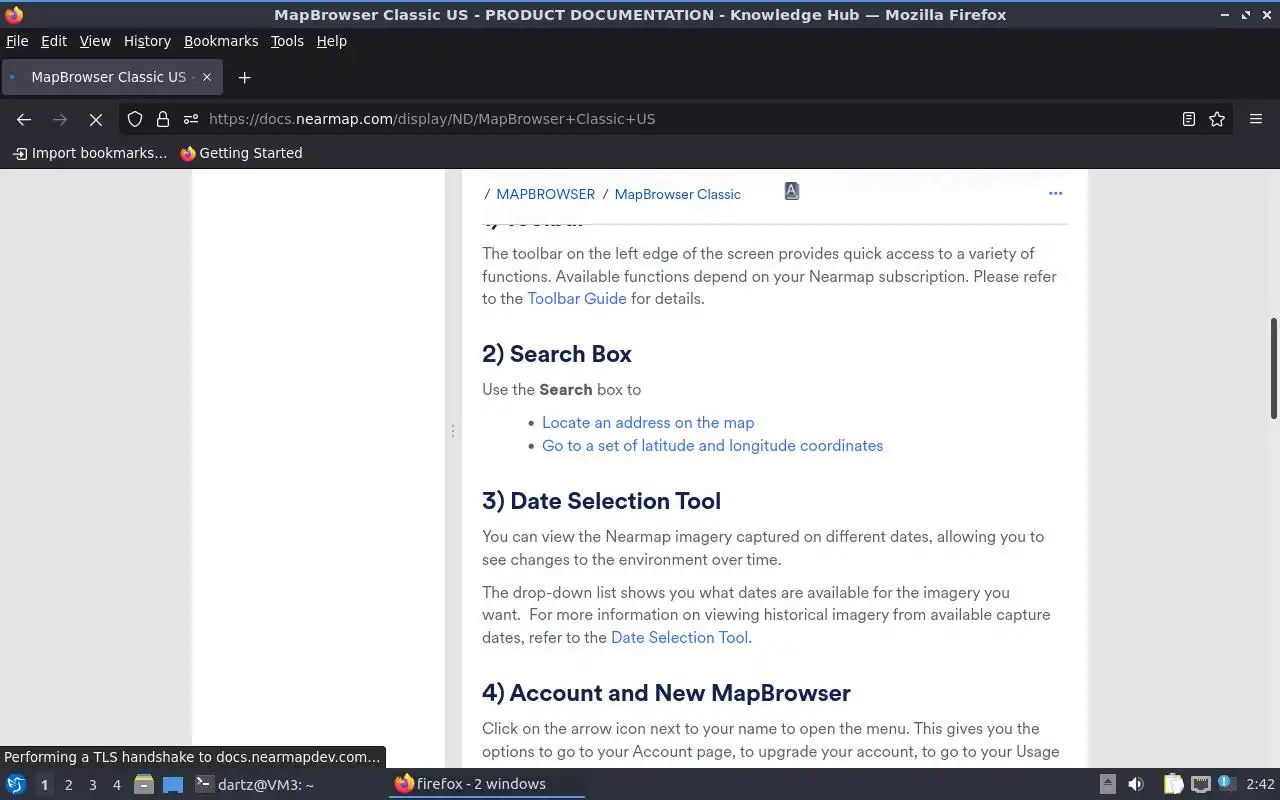Viewport: 1280px width, 800px height.
Task: Open Getting Started bookmark
Action: pyautogui.click(x=241, y=153)
